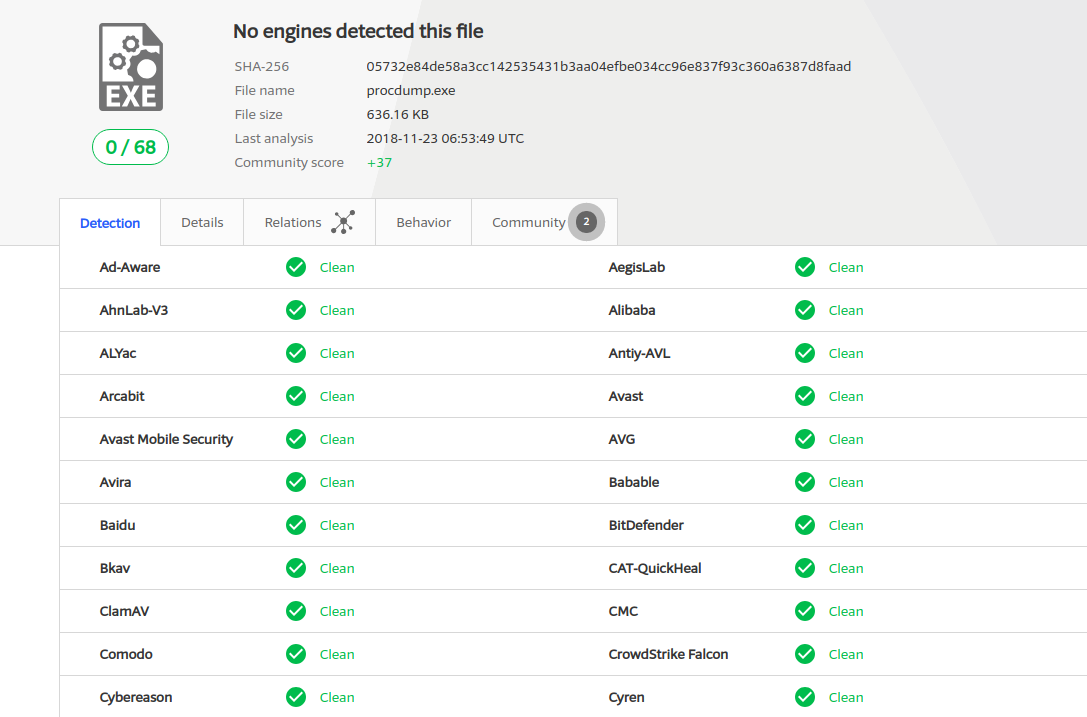Click the AhnLab-V3 engine name

click(x=134, y=310)
